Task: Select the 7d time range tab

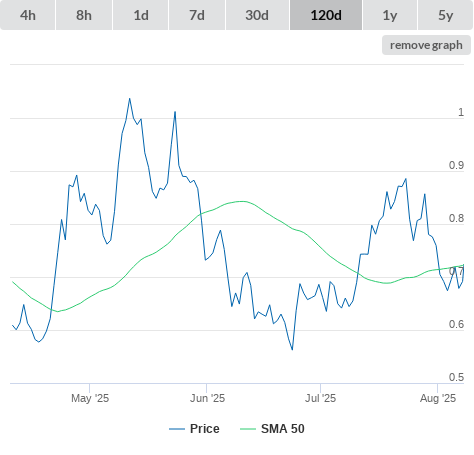Action: (x=197, y=15)
